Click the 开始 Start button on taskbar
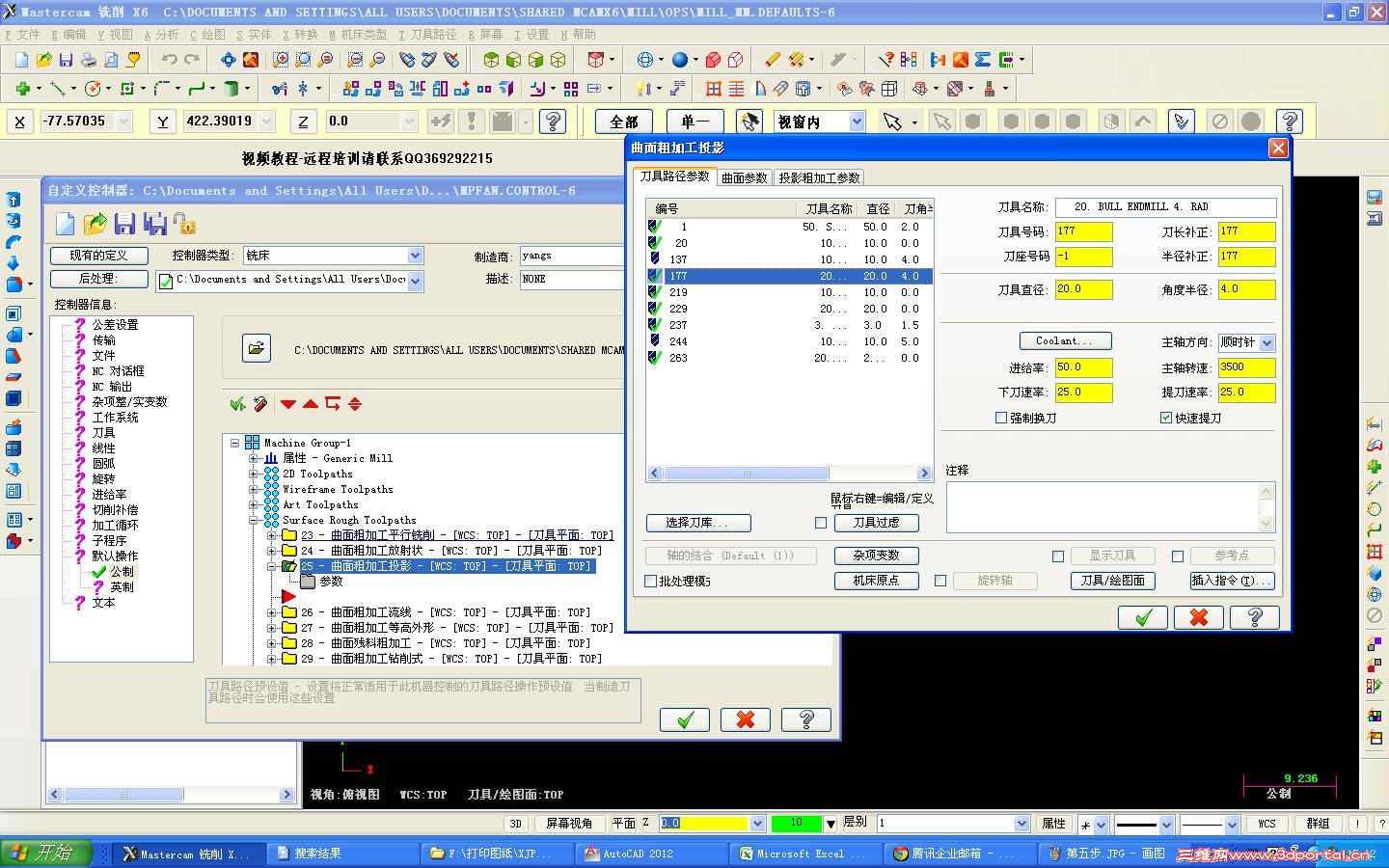 [x=46, y=854]
